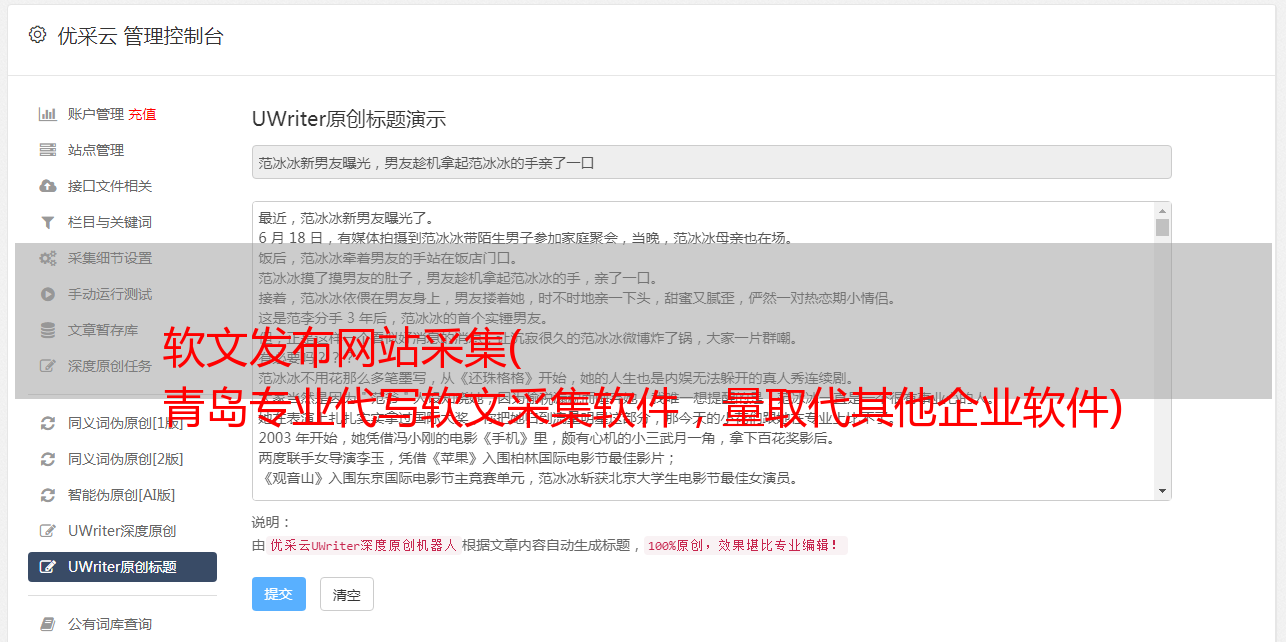Click the bar chart icon for 账户管理
1286x642 pixels.
pyautogui.click(x=47, y=114)
